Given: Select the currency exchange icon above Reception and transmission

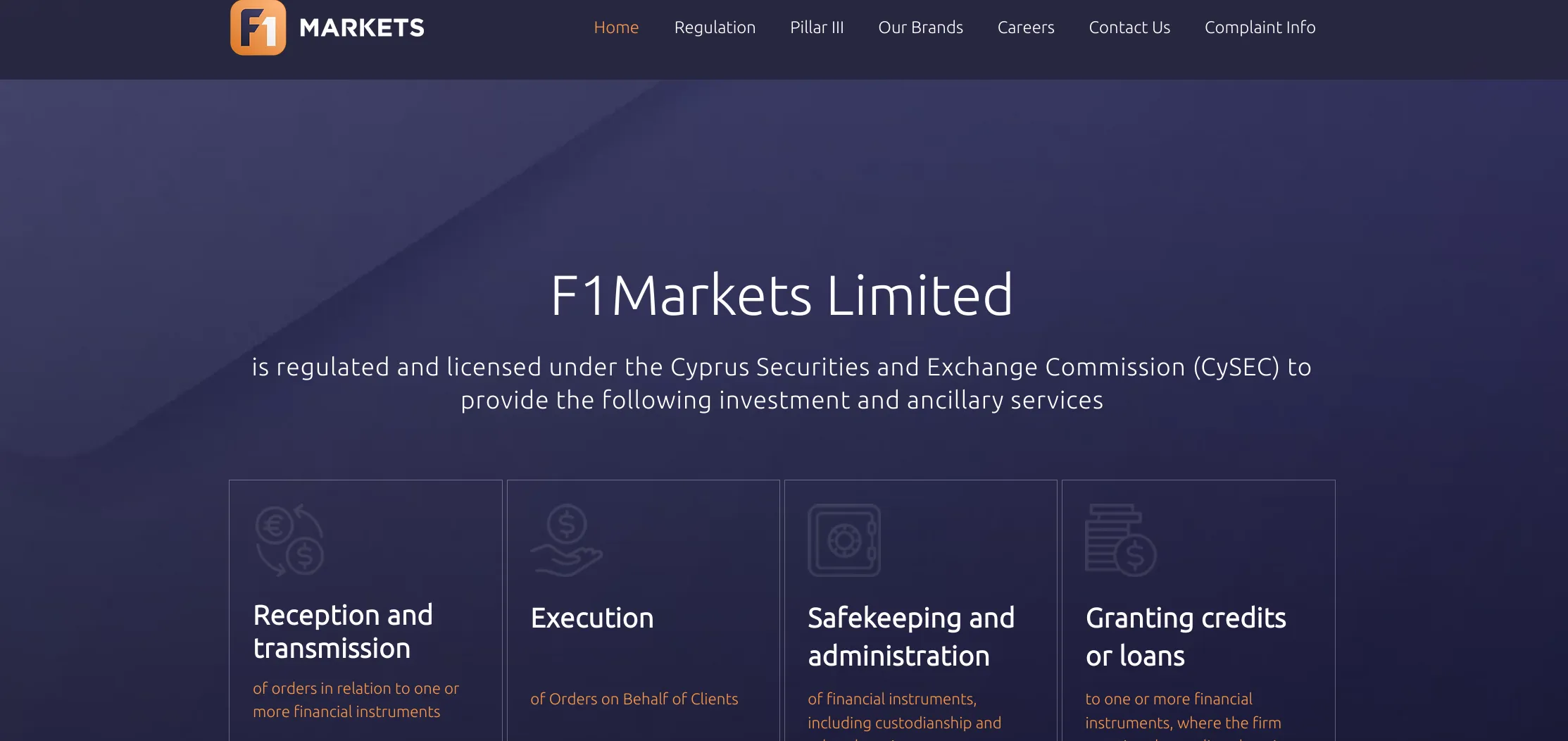Looking at the screenshot, I should [289, 539].
